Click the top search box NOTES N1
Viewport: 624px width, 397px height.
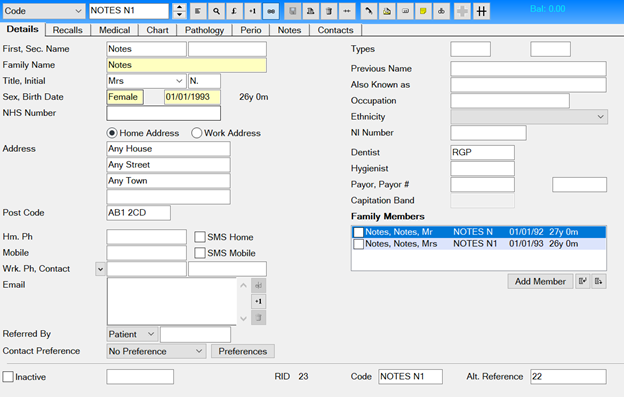(x=129, y=11)
